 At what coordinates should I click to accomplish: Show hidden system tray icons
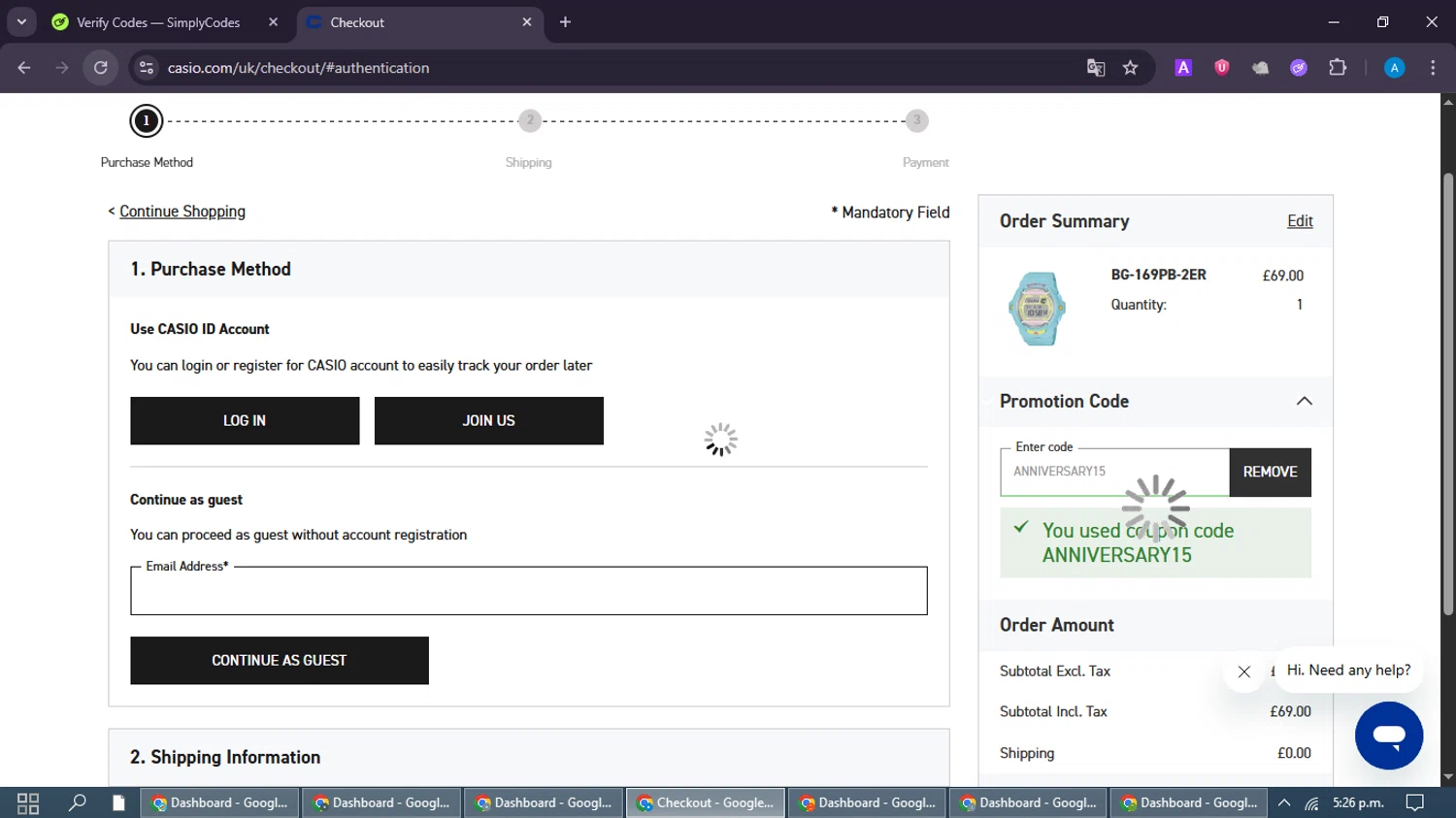coord(1284,803)
